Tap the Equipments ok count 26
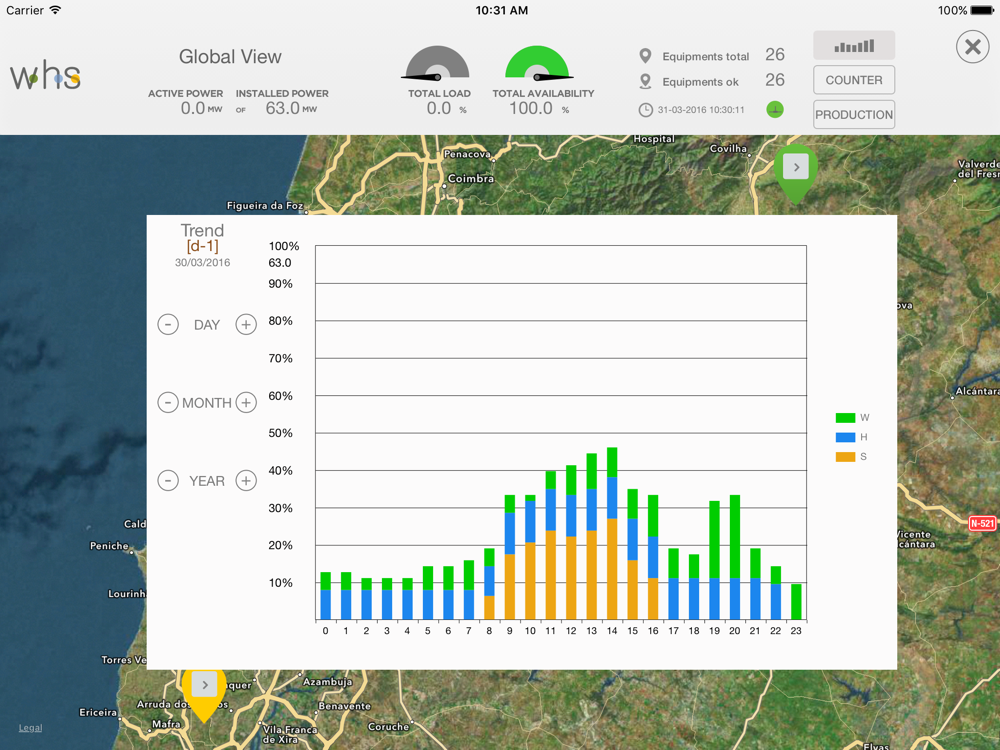Screen dimensions: 1000x750 775,80
